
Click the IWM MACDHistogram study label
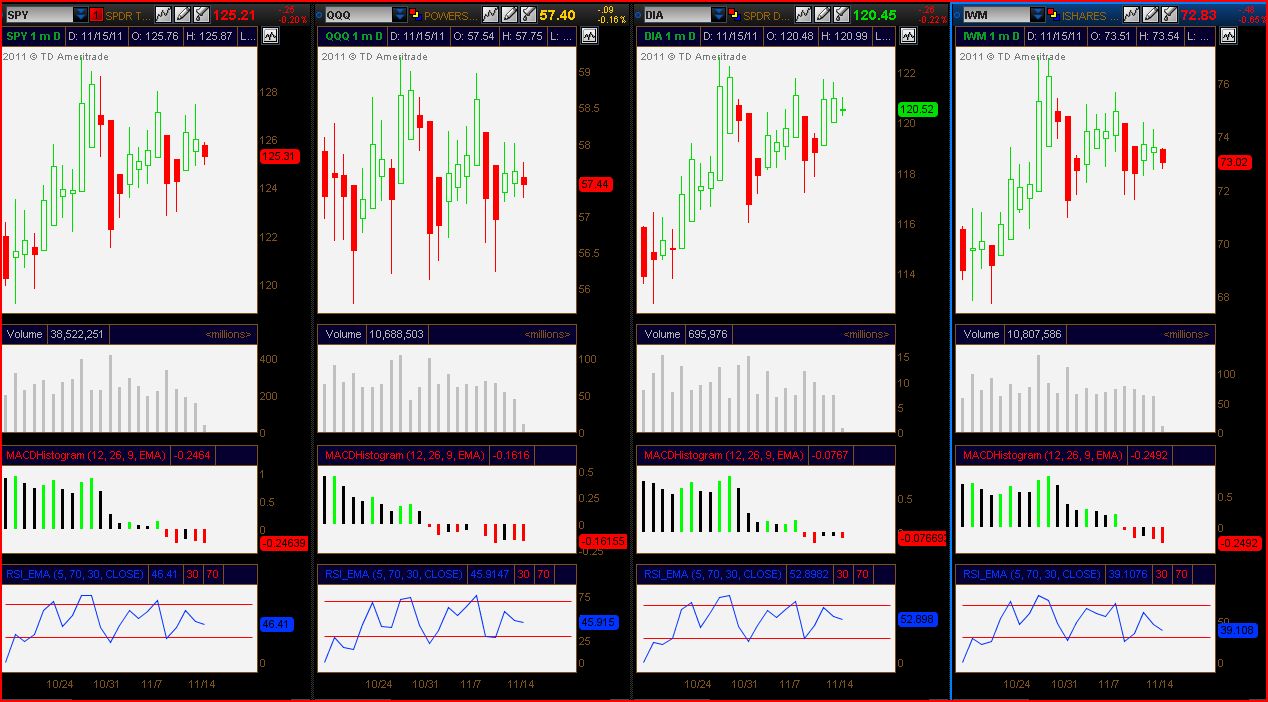[1043, 455]
